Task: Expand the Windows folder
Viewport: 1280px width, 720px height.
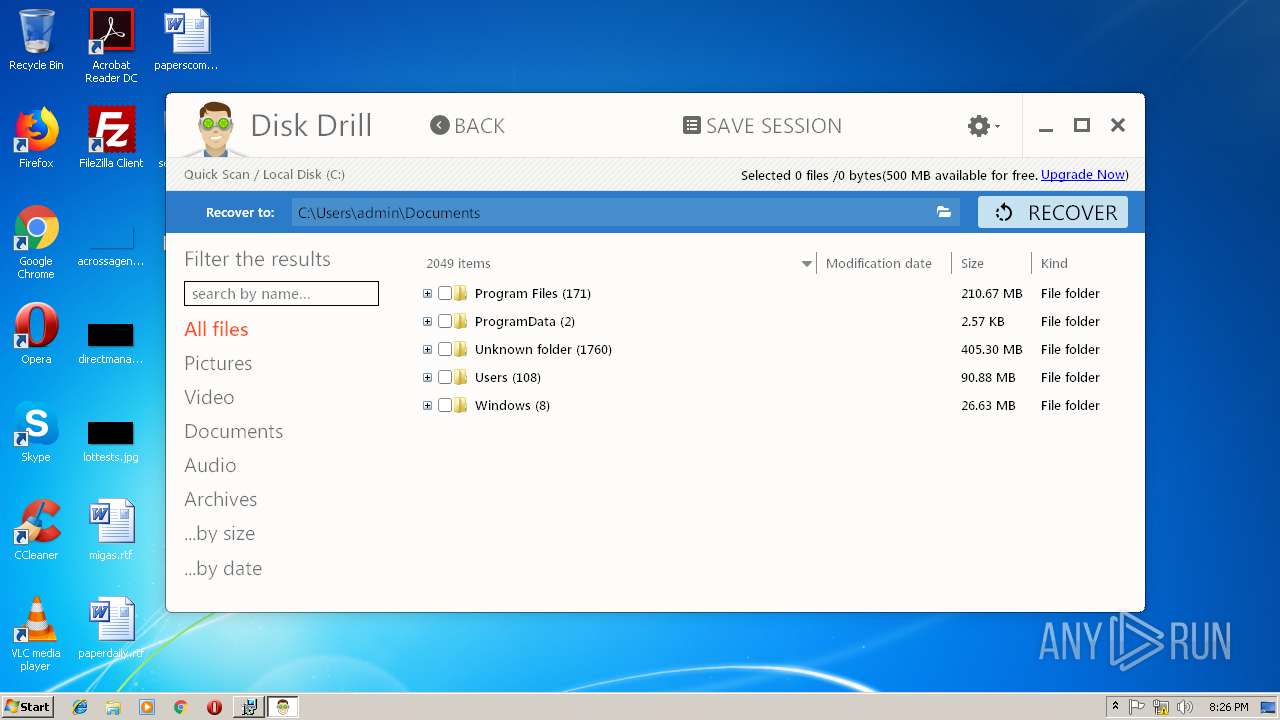Action: click(x=427, y=405)
